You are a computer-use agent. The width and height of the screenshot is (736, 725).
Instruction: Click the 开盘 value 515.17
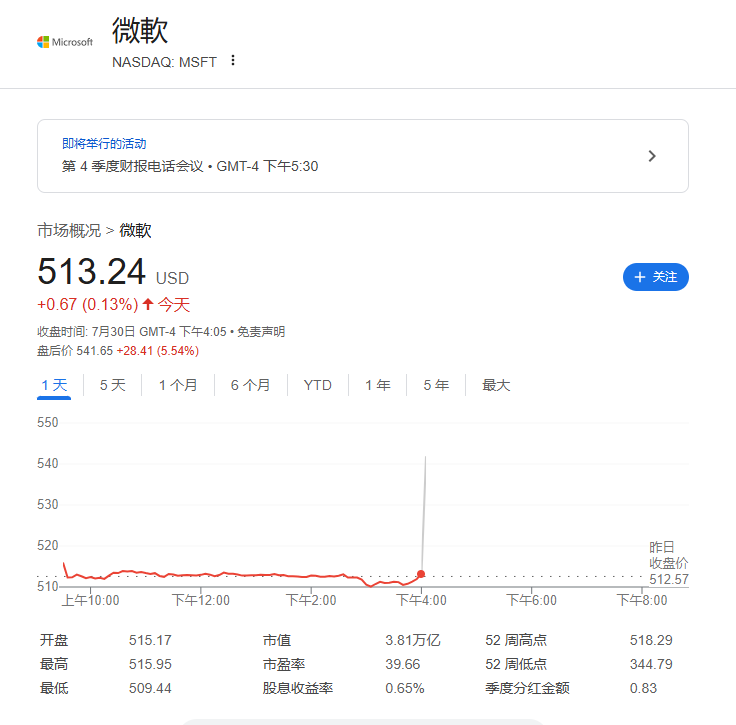point(150,640)
